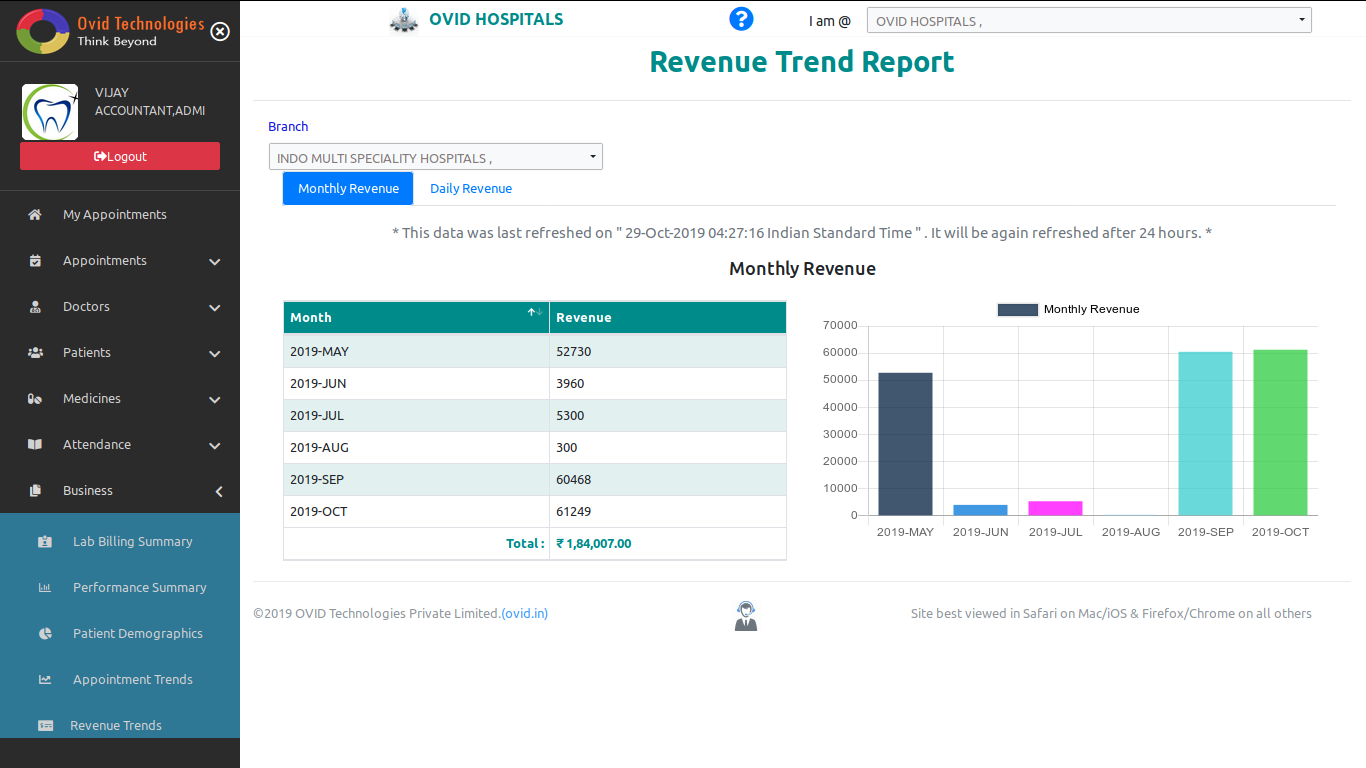This screenshot has width=1366, height=768.
Task: Select the Monthly Revenue tab
Action: [x=348, y=189]
